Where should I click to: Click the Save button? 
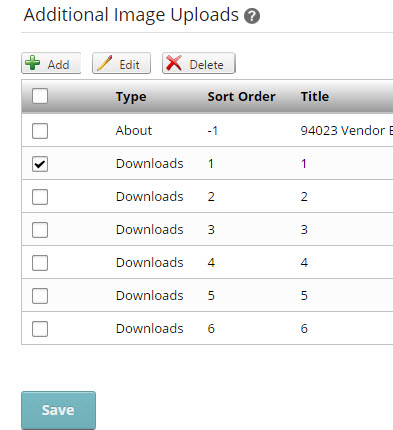click(x=58, y=410)
